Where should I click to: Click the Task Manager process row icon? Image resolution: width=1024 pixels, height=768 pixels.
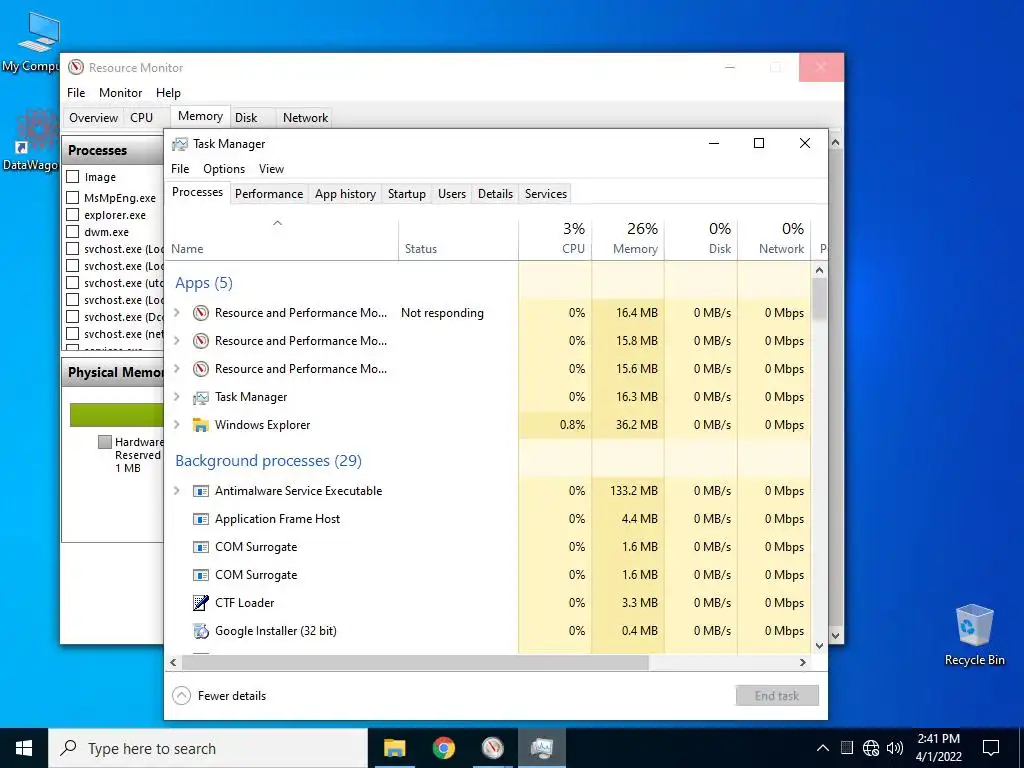click(x=200, y=397)
